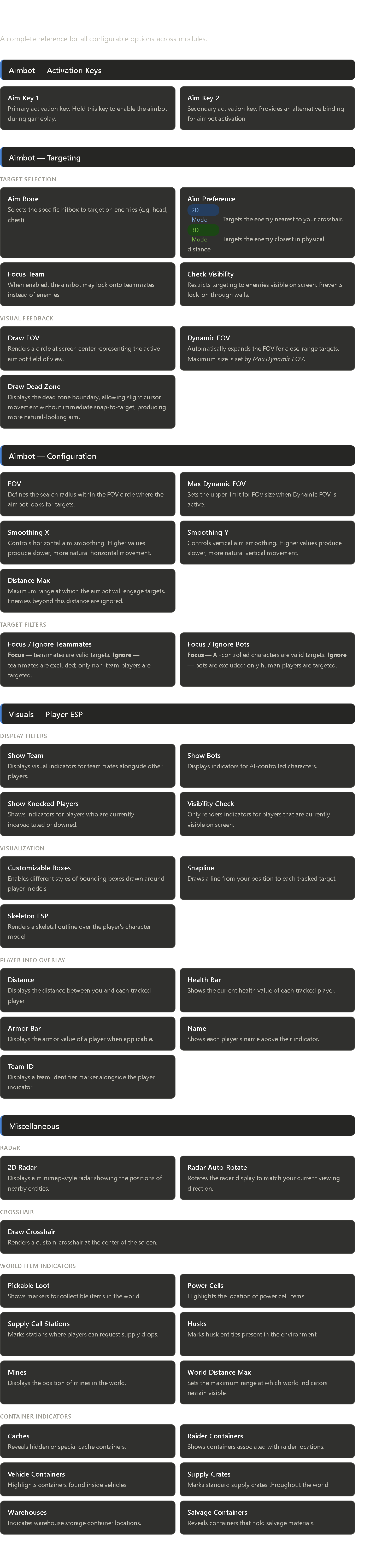Select the Visuals — Player ESP header
376x1568 pixels.
tap(178, 714)
